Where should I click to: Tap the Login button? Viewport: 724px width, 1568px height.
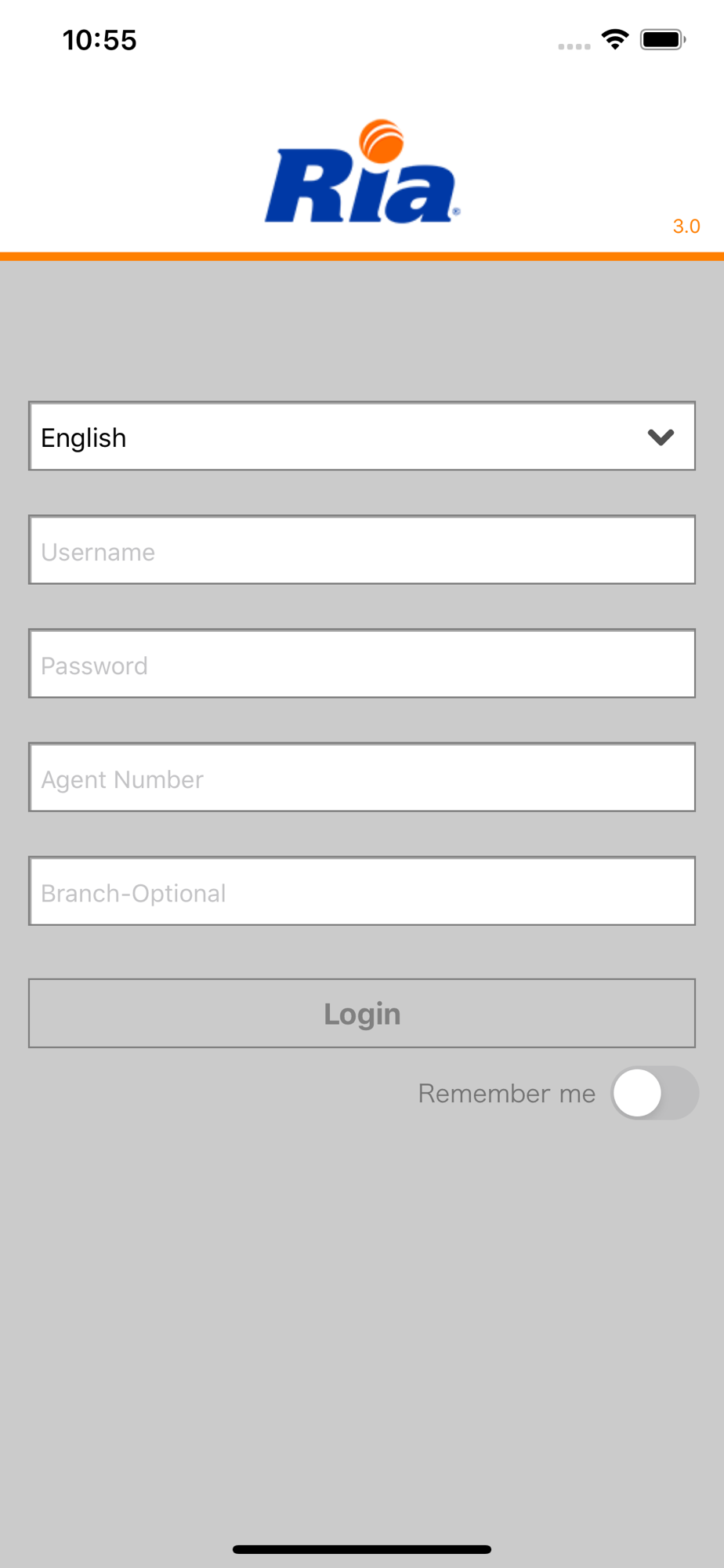(362, 1013)
